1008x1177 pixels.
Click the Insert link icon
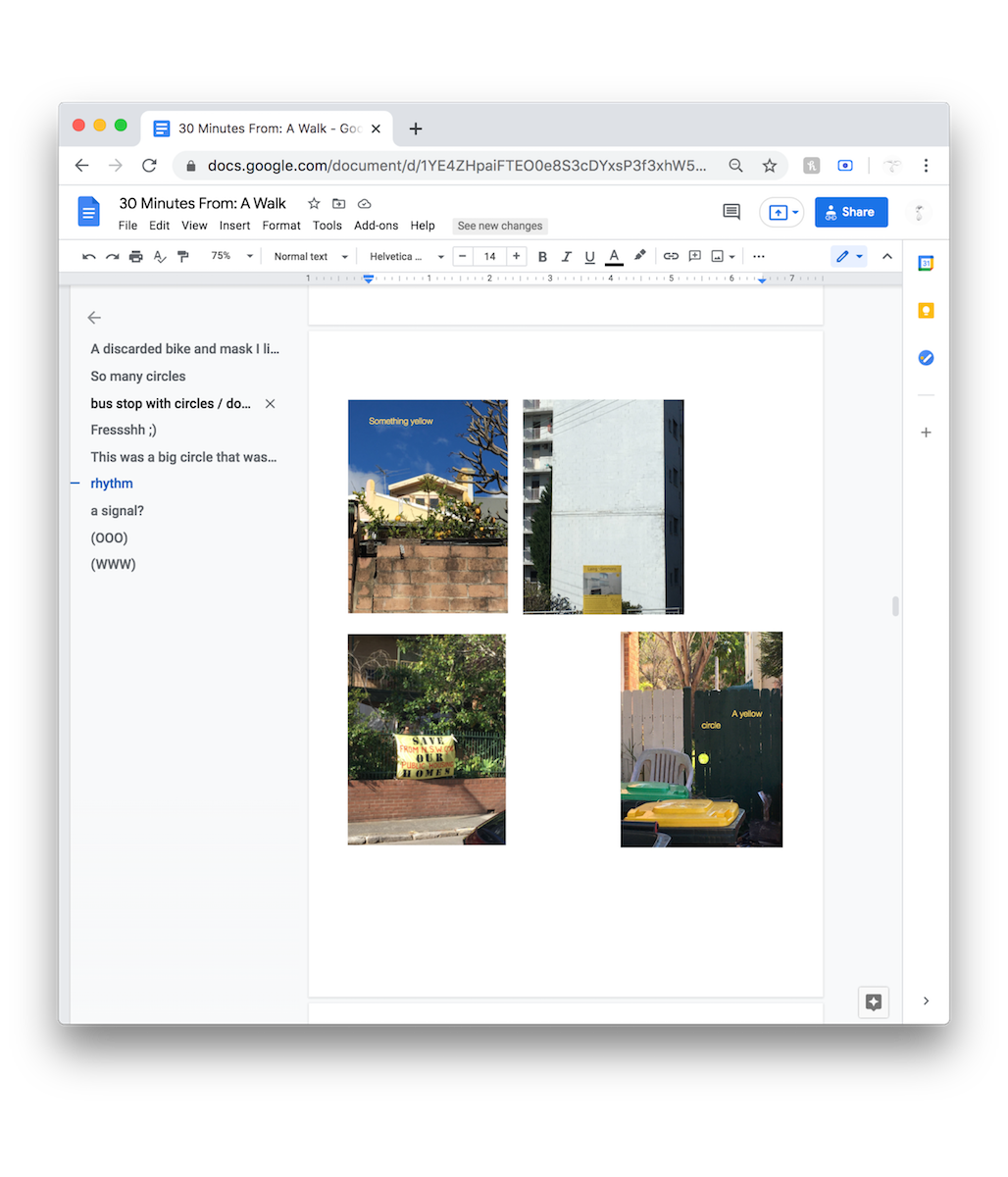671,256
